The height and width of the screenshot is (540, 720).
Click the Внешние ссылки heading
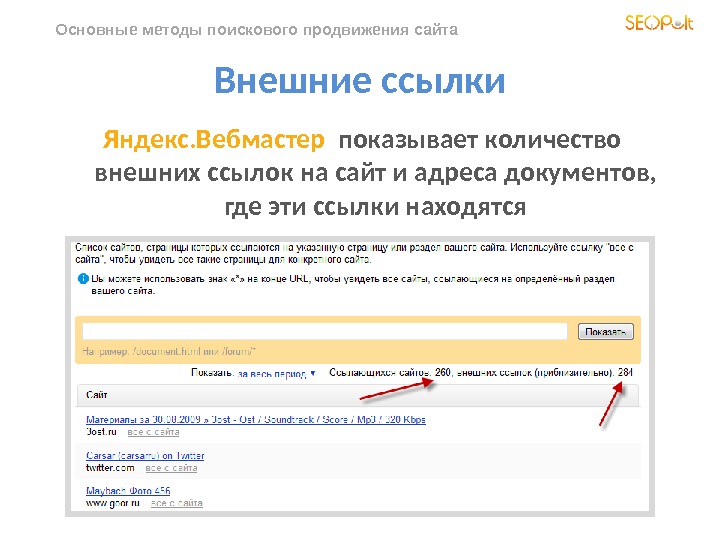tap(360, 80)
